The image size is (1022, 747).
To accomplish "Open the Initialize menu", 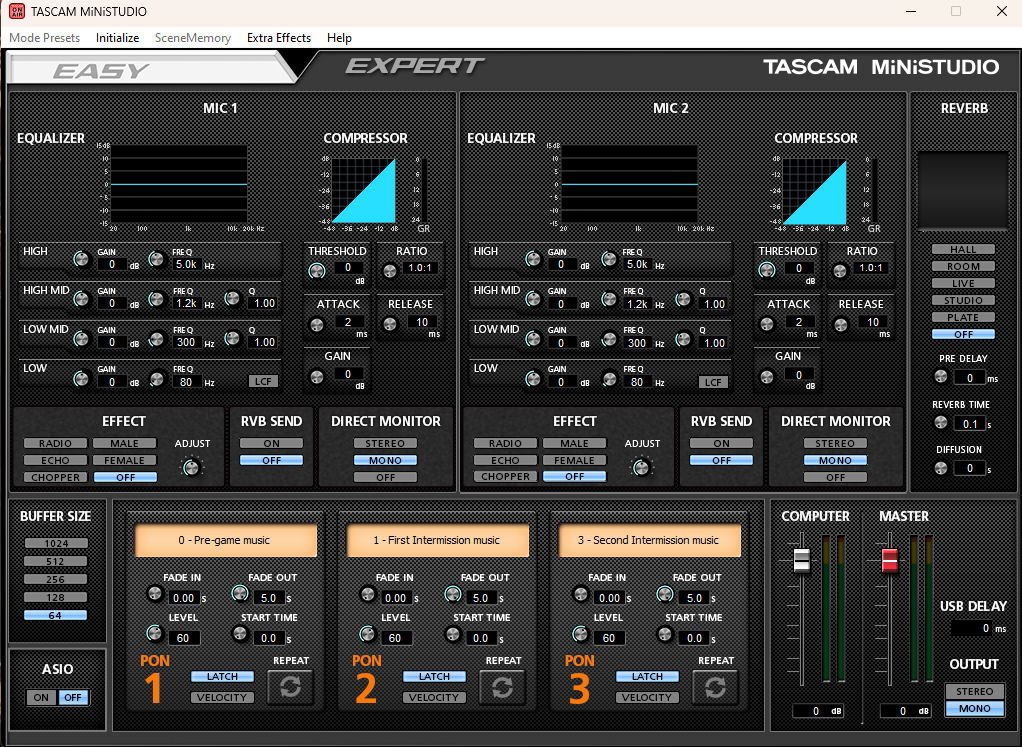I will tap(117, 38).
